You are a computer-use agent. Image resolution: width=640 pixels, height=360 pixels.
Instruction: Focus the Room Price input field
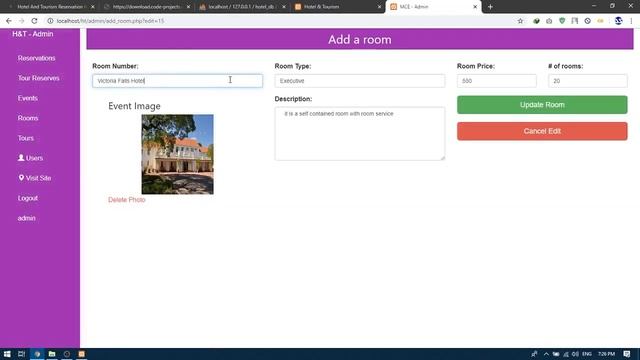click(x=497, y=81)
